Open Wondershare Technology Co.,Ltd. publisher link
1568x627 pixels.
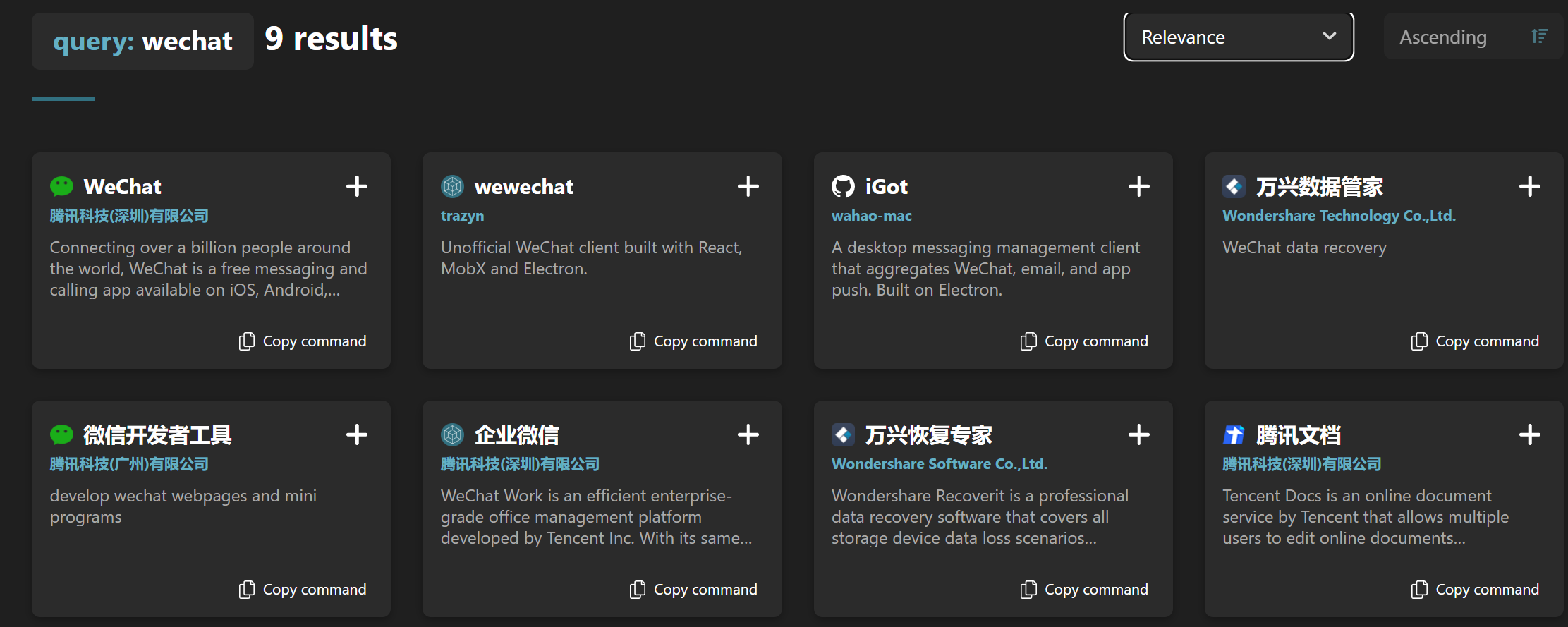click(x=1339, y=216)
